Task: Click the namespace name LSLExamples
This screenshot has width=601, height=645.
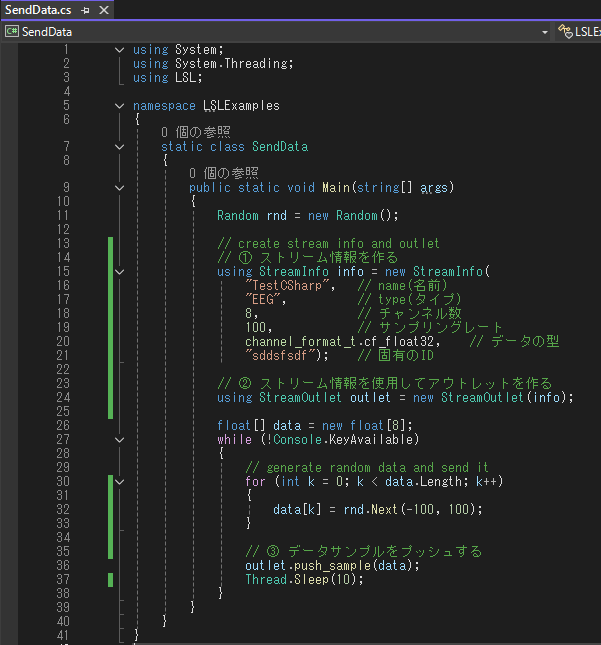Action: 241,106
